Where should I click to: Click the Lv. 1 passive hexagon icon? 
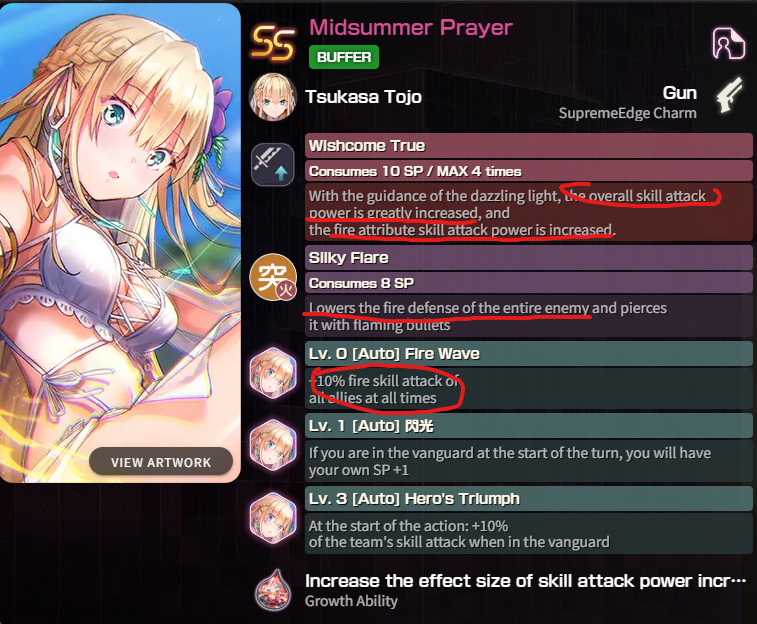coord(273,446)
